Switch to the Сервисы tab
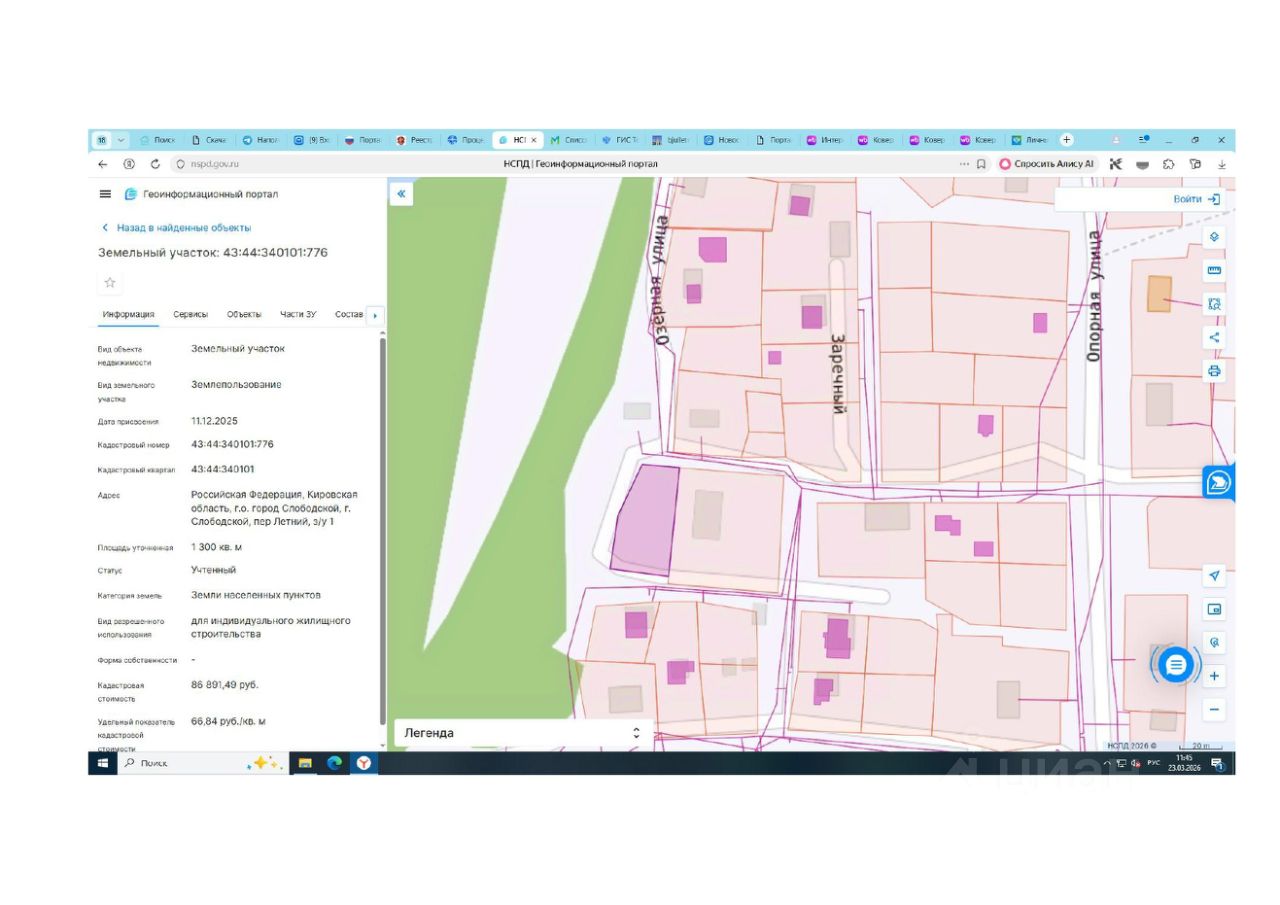 [190, 314]
